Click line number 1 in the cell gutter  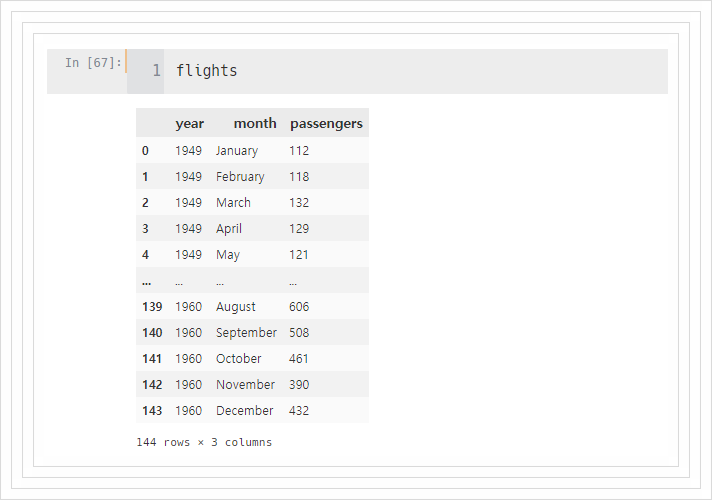coord(156,70)
